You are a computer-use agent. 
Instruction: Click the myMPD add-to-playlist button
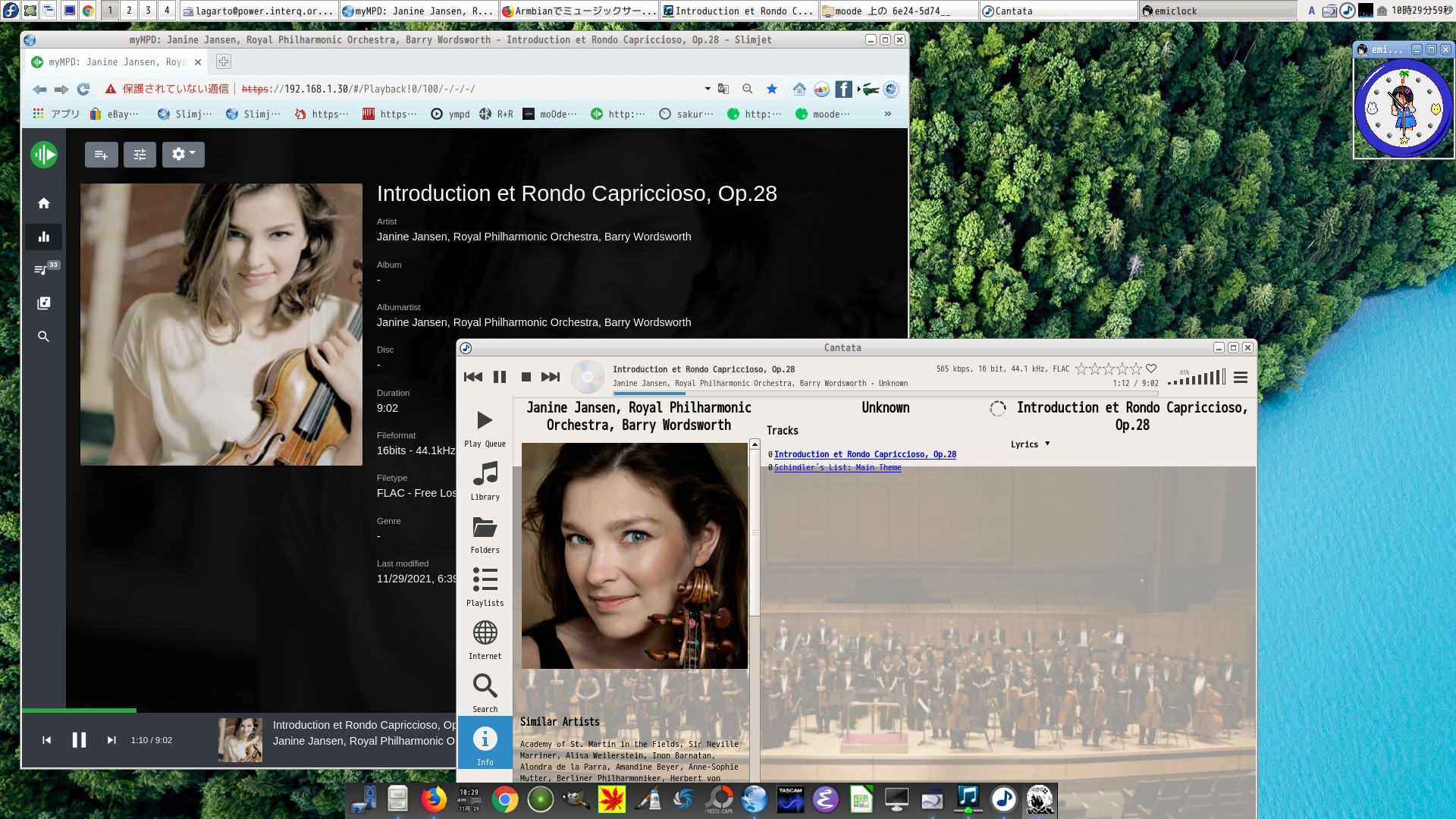(101, 155)
